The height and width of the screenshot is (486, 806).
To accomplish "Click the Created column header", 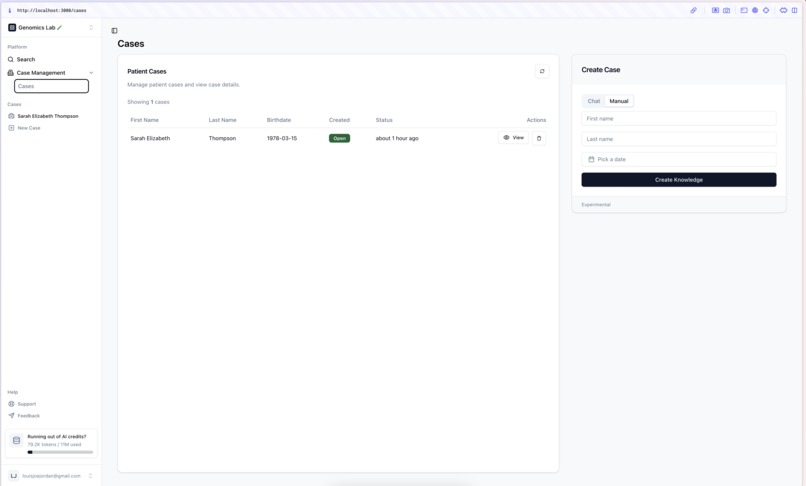I will click(x=339, y=120).
